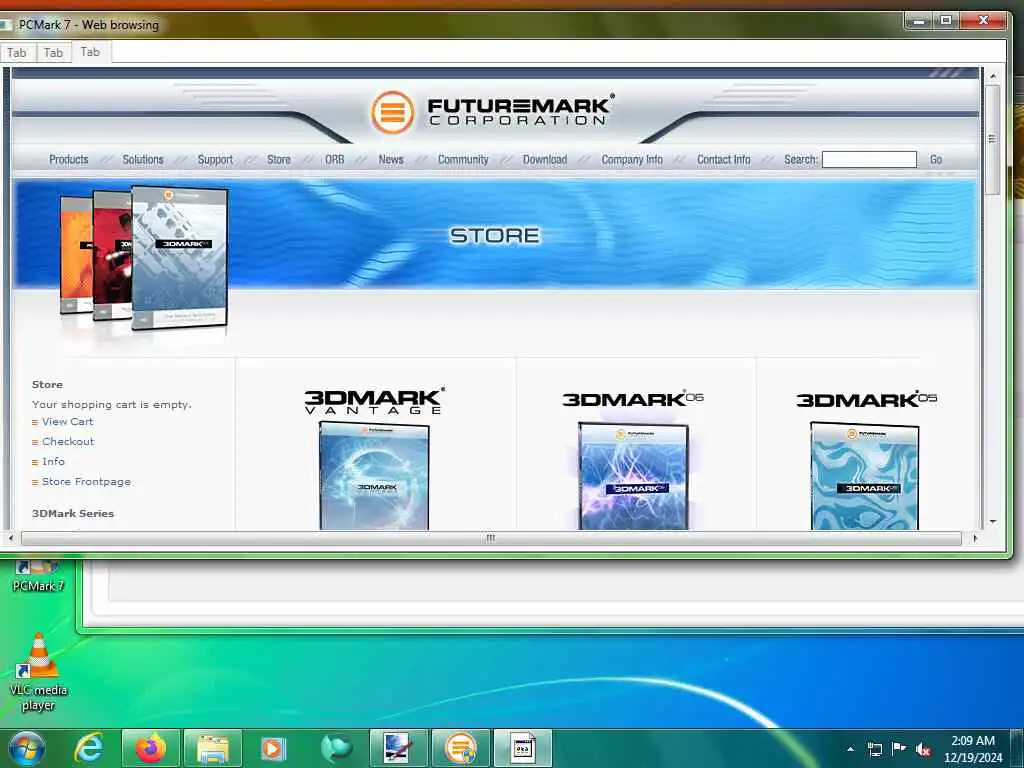Open the VLC media player desktop shortcut
This screenshot has width=1024, height=768.
pos(39,672)
